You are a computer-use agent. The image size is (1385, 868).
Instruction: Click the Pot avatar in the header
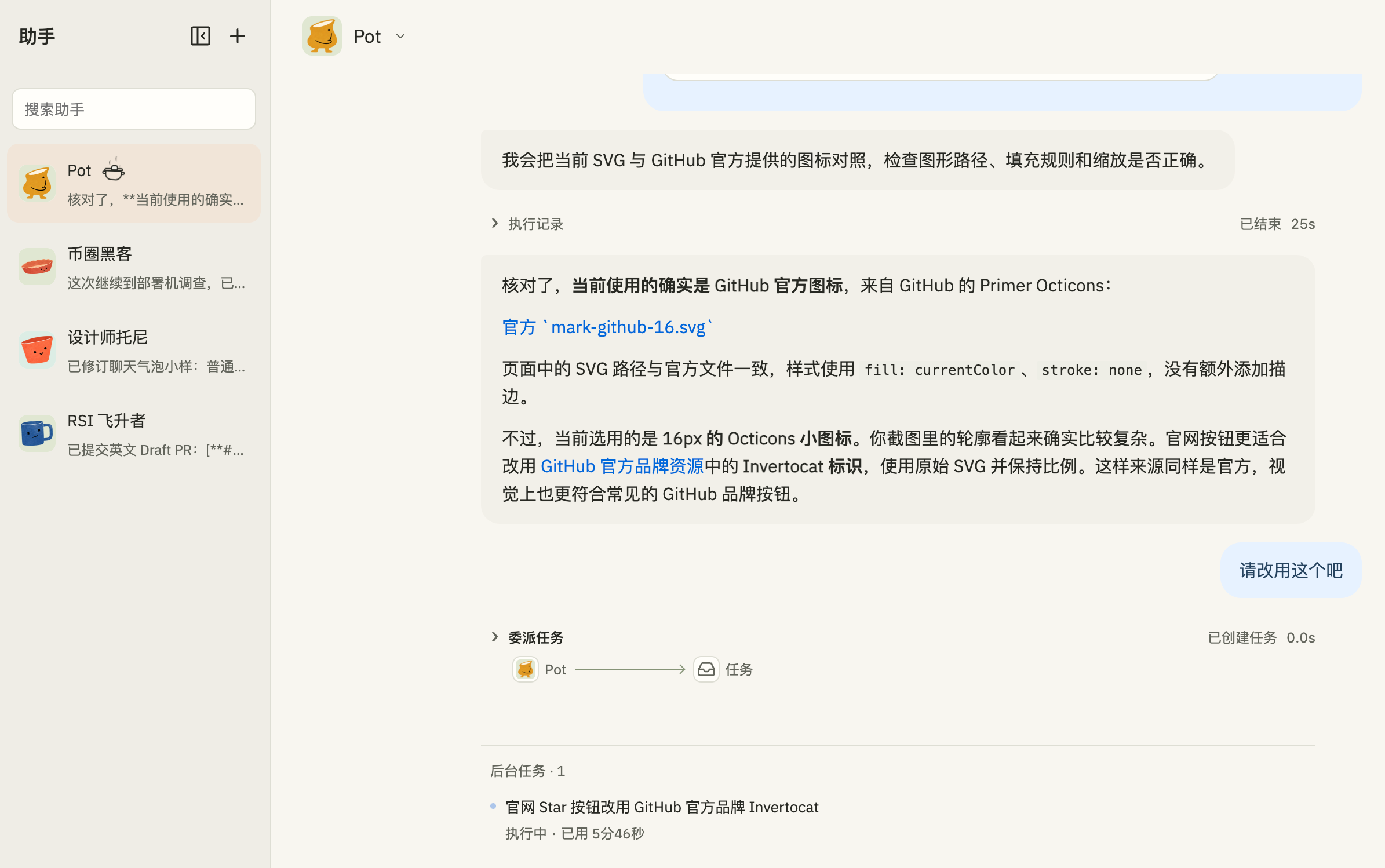tap(322, 36)
